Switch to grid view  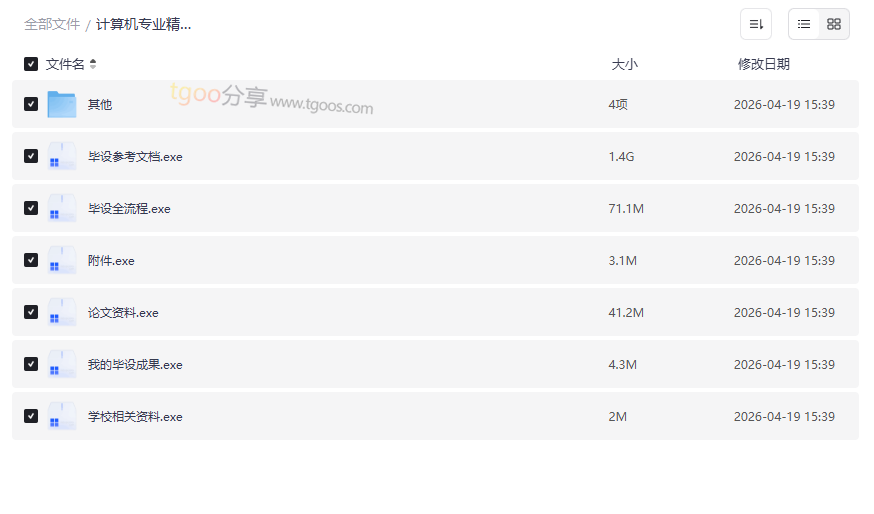(834, 24)
